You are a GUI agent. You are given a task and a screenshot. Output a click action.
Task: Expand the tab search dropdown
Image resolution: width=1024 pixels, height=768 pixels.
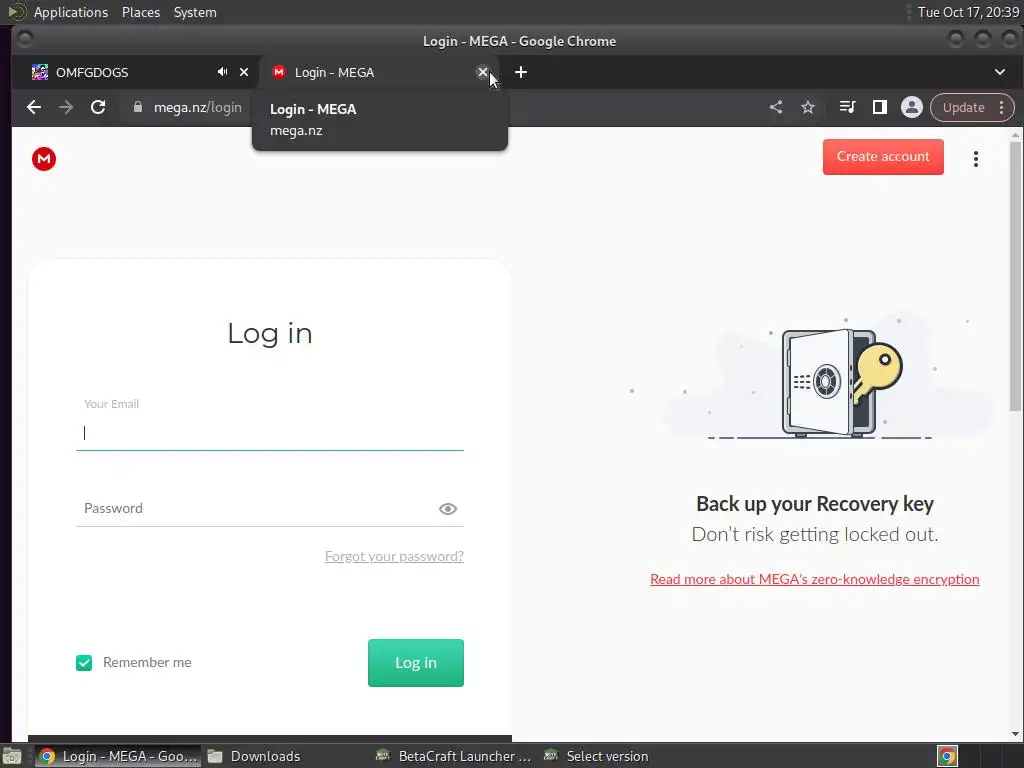point(1000,72)
